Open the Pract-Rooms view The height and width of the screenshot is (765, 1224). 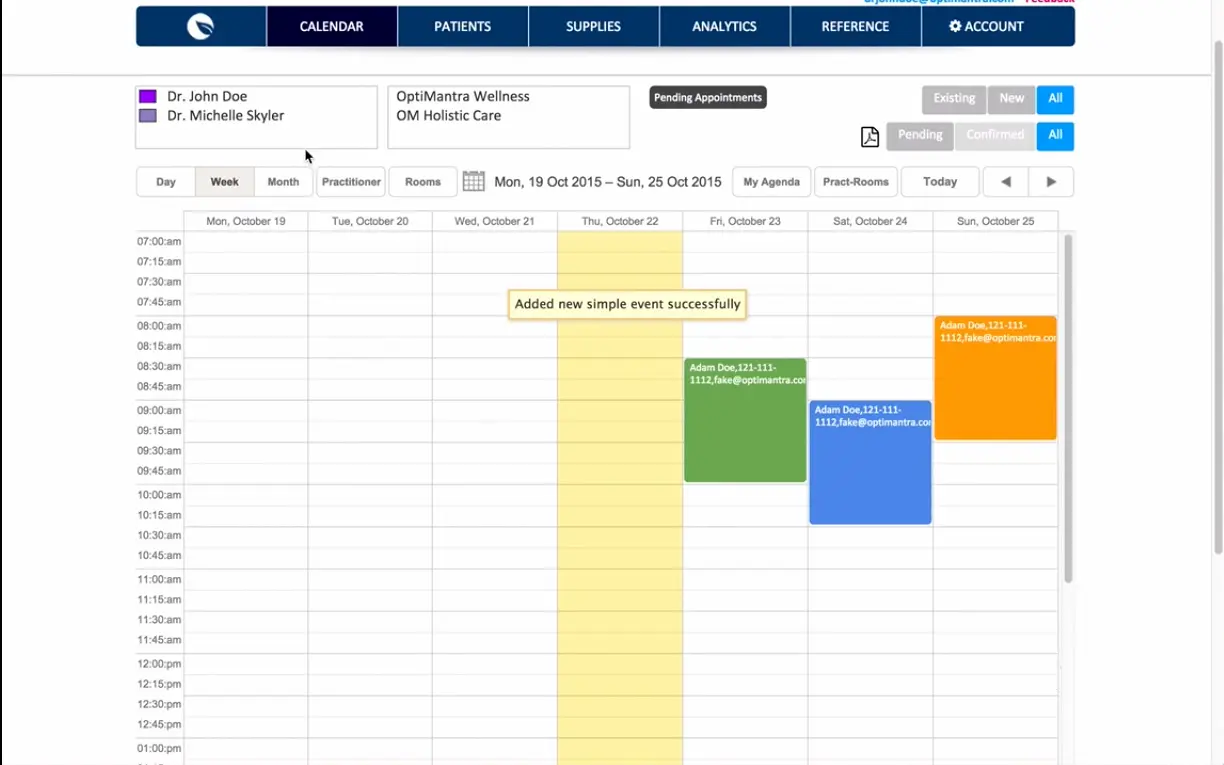click(x=856, y=181)
